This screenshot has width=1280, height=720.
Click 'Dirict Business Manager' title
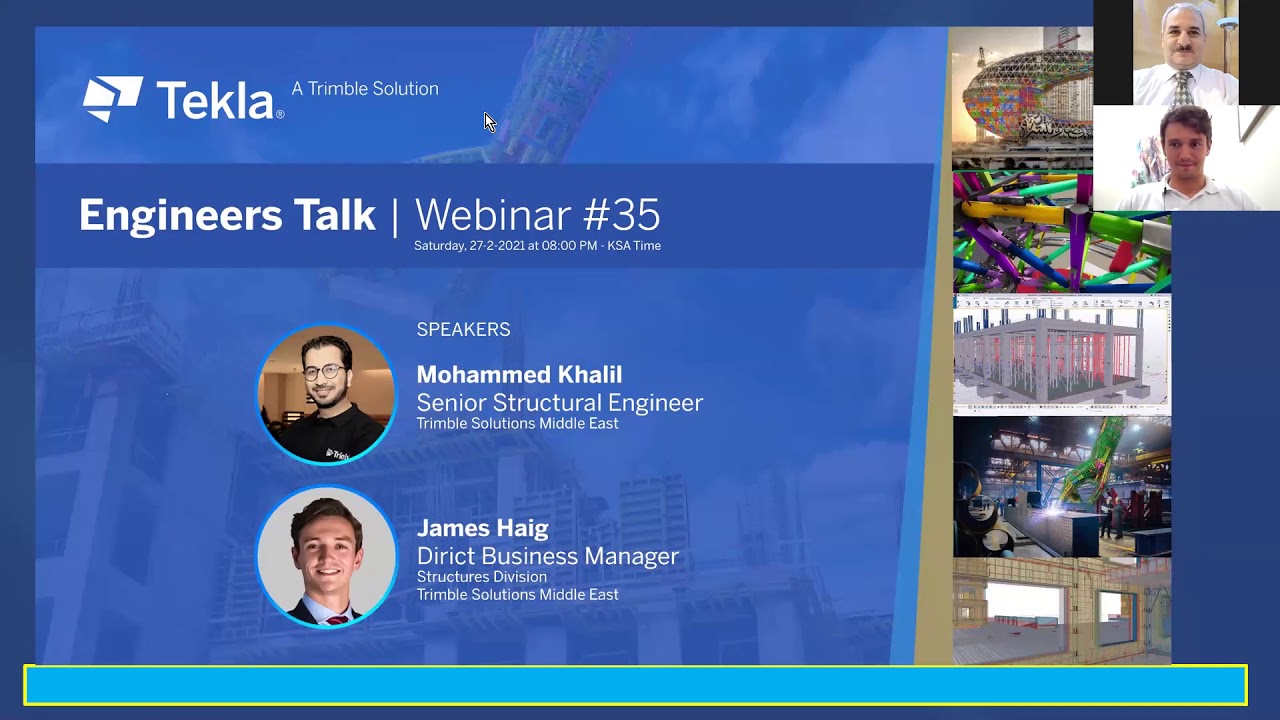pyautogui.click(x=547, y=556)
